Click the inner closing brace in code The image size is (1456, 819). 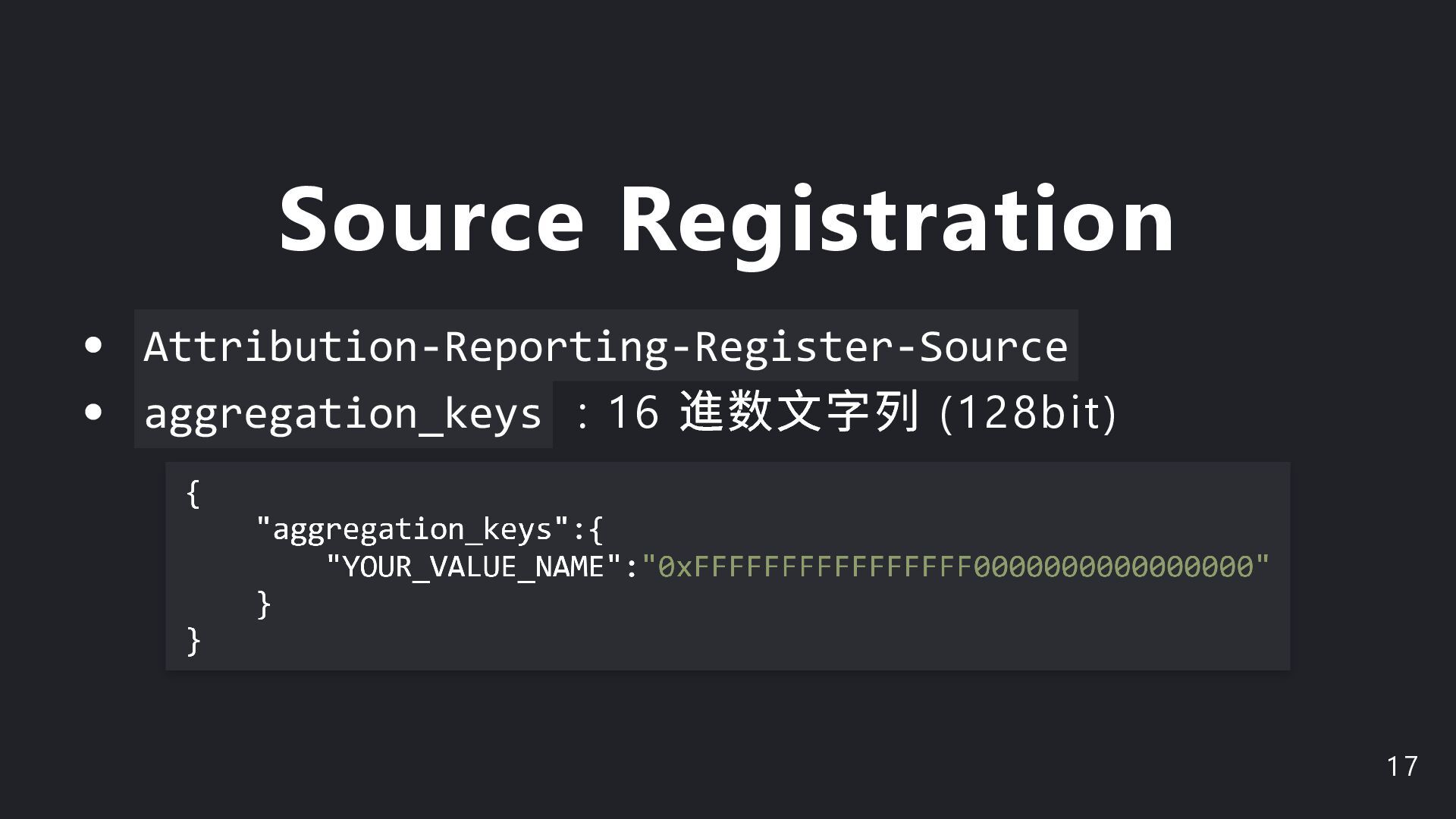click(263, 604)
